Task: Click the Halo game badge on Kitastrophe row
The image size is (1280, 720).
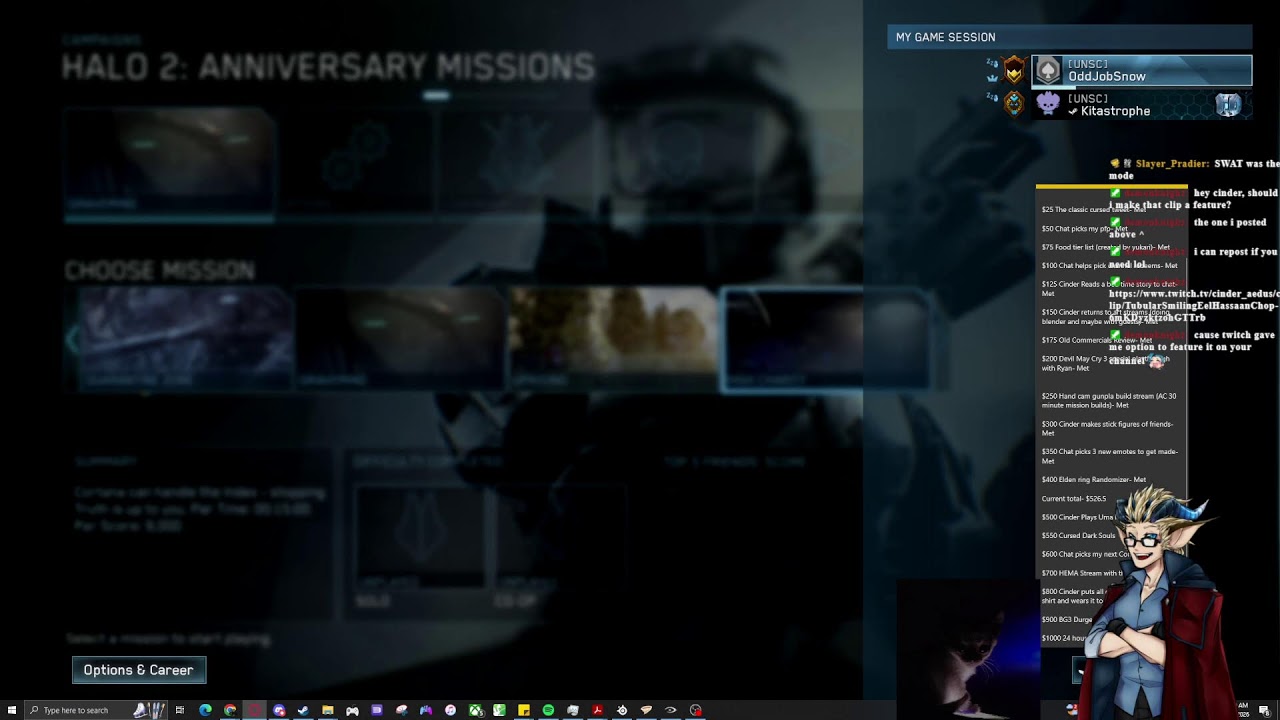Action: point(1228,104)
